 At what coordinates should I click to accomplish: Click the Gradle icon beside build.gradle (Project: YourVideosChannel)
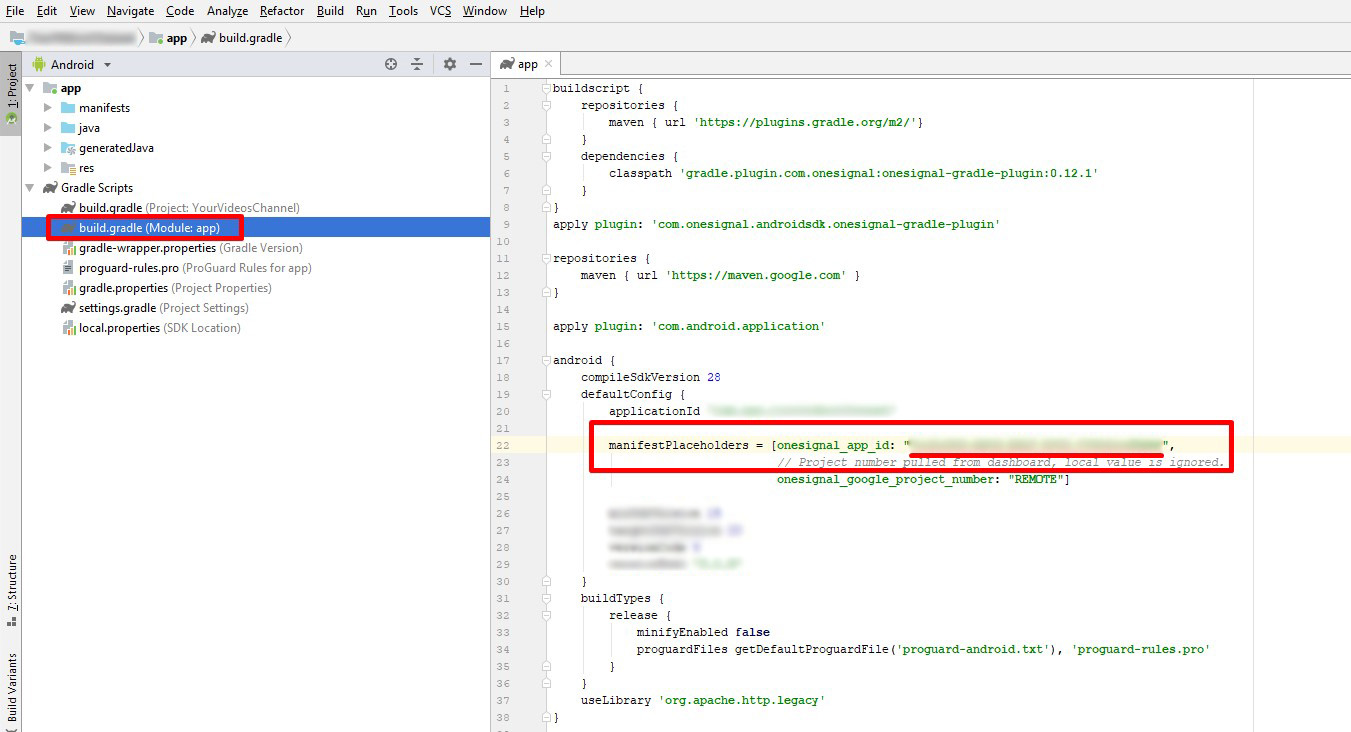pyautogui.click(x=68, y=207)
